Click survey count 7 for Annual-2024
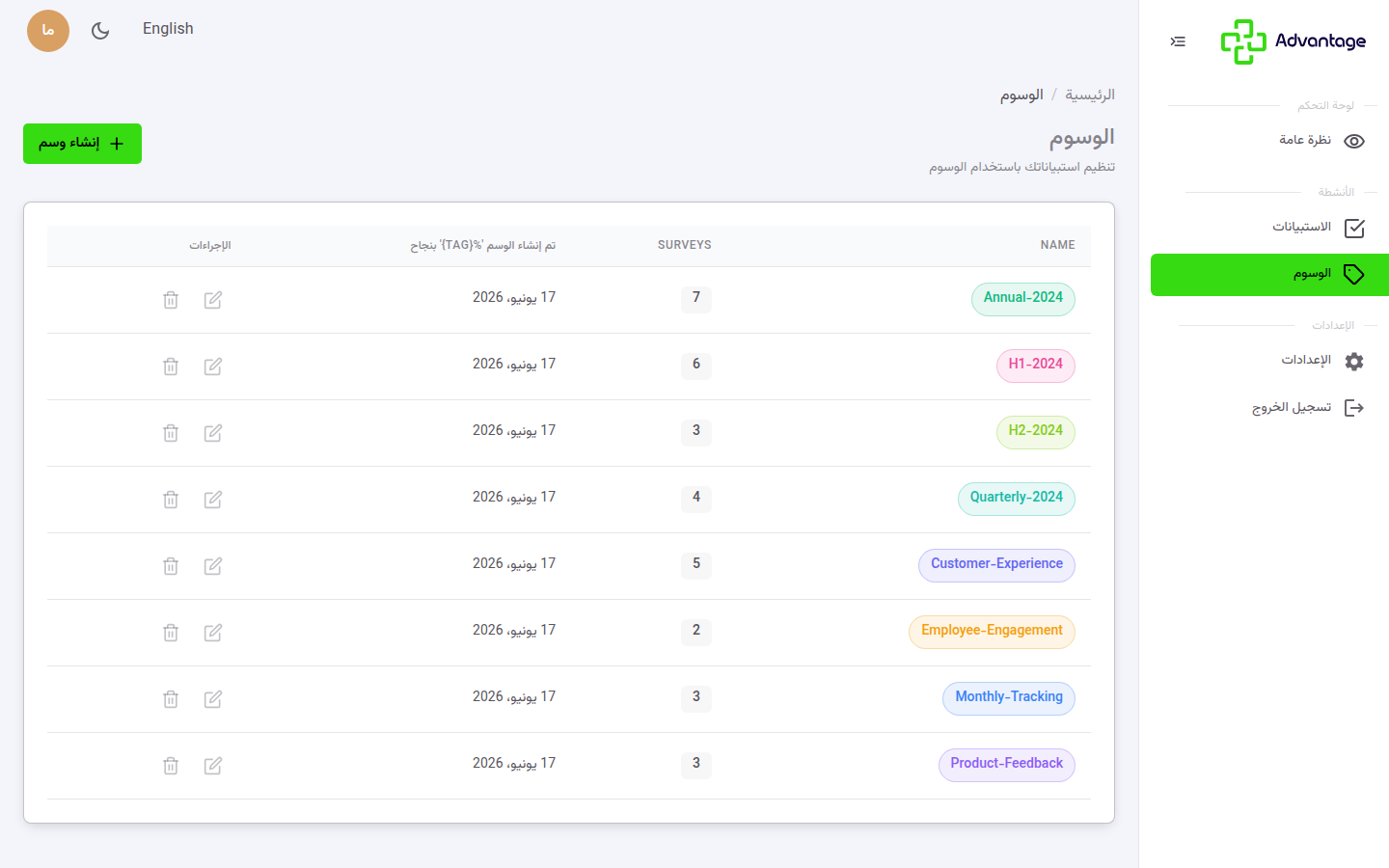Image resolution: width=1389 pixels, height=868 pixels. pyautogui.click(x=696, y=299)
